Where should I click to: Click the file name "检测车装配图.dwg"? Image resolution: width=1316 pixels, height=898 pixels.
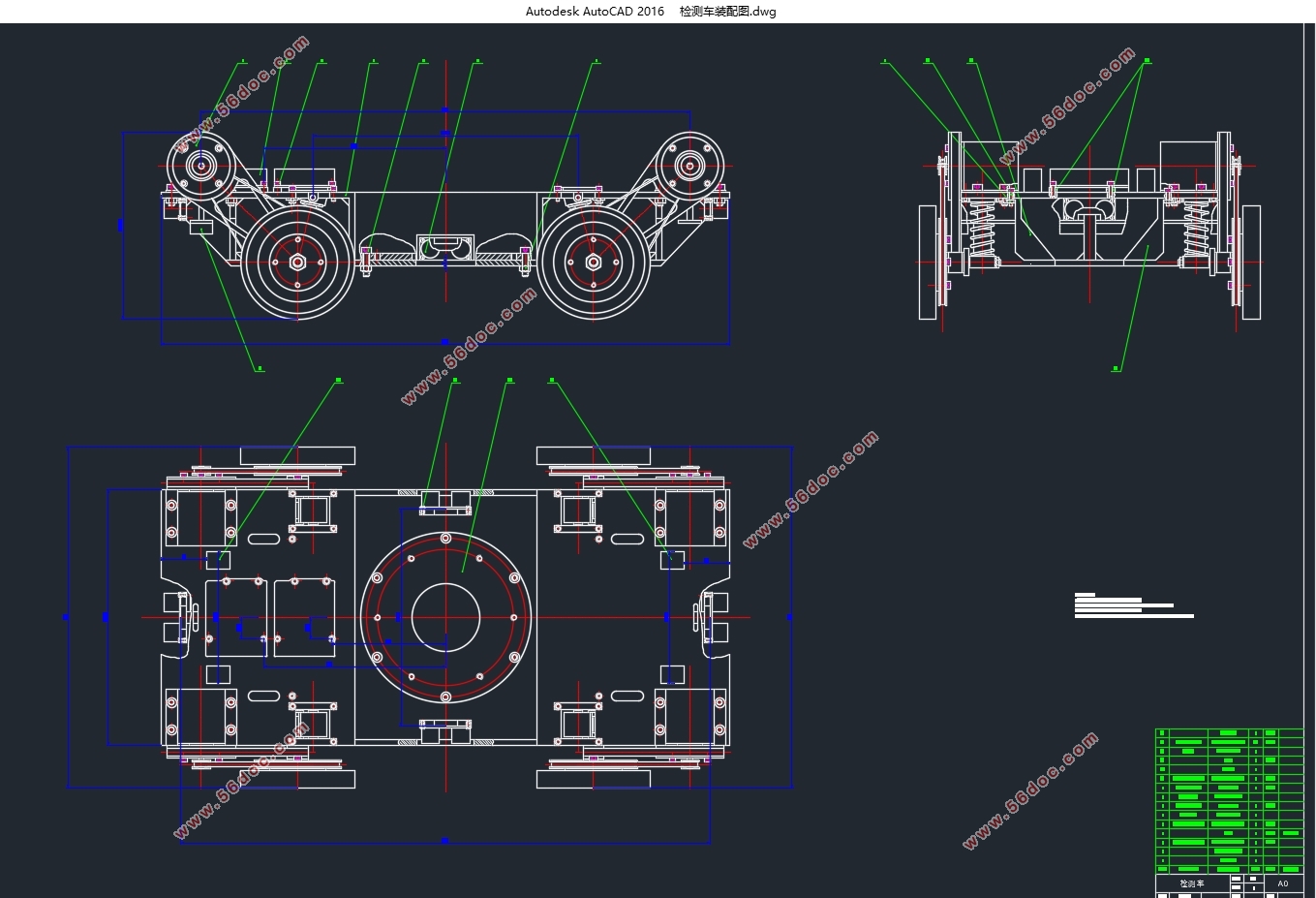click(x=727, y=12)
